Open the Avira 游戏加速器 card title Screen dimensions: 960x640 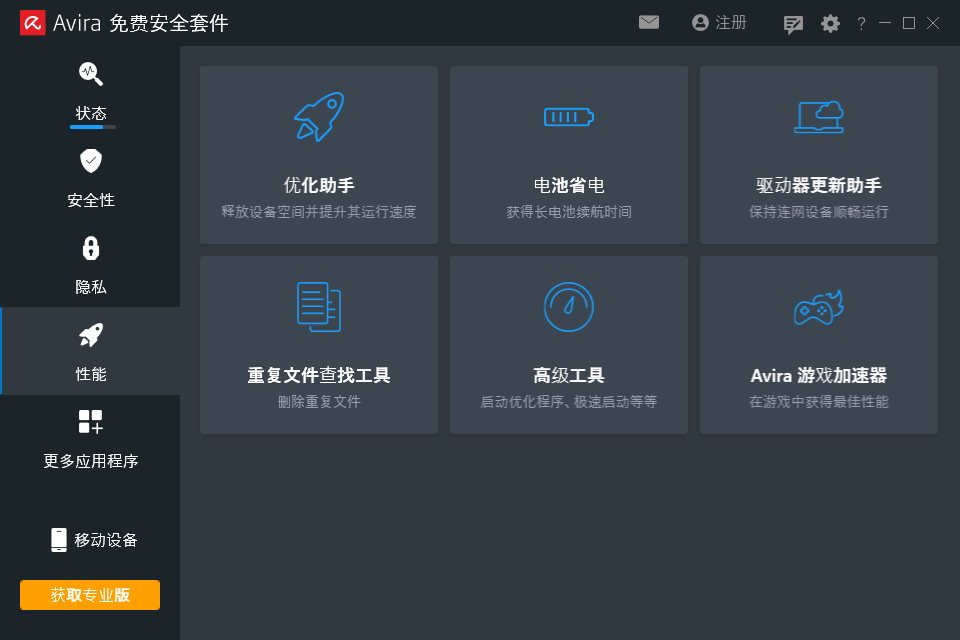pos(819,375)
